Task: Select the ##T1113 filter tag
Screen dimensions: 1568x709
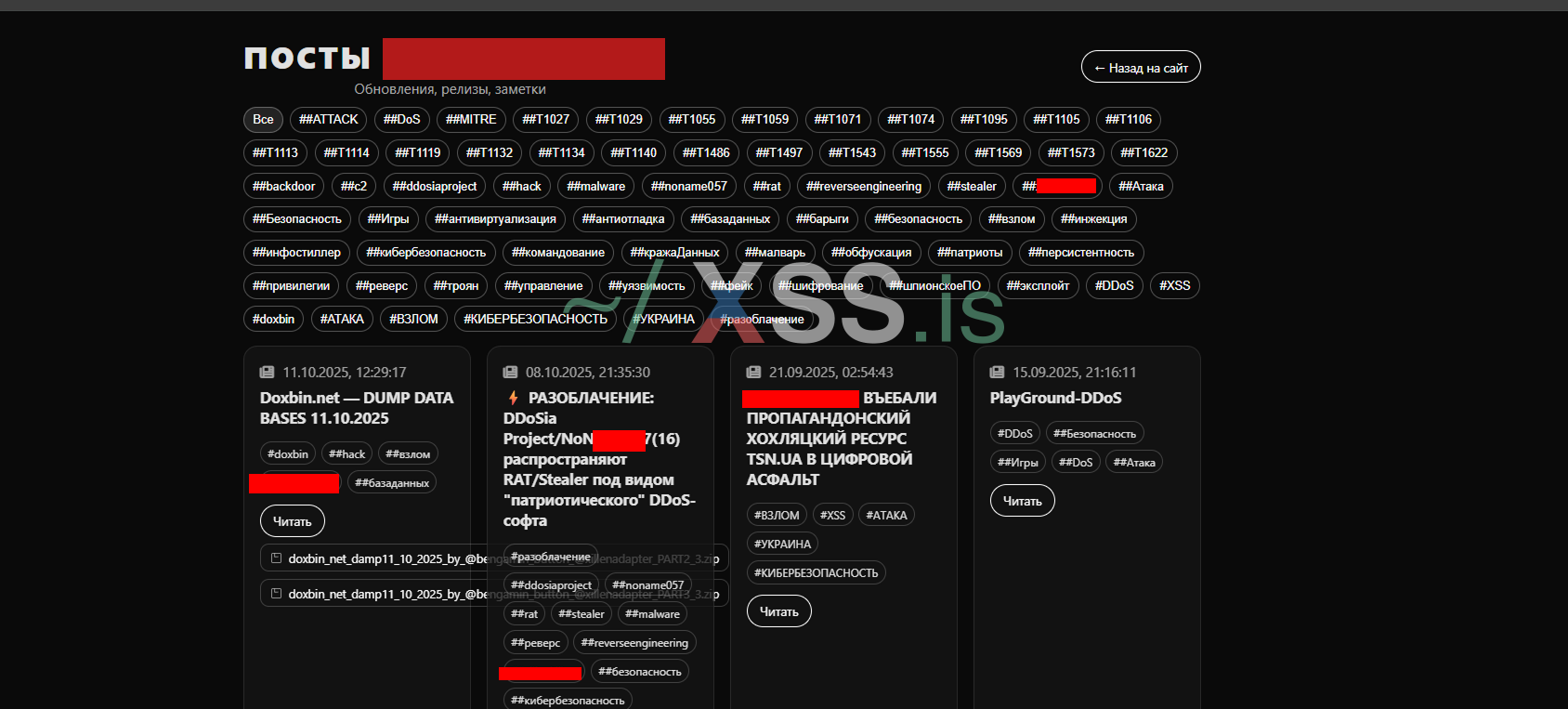Action: [x=276, y=152]
